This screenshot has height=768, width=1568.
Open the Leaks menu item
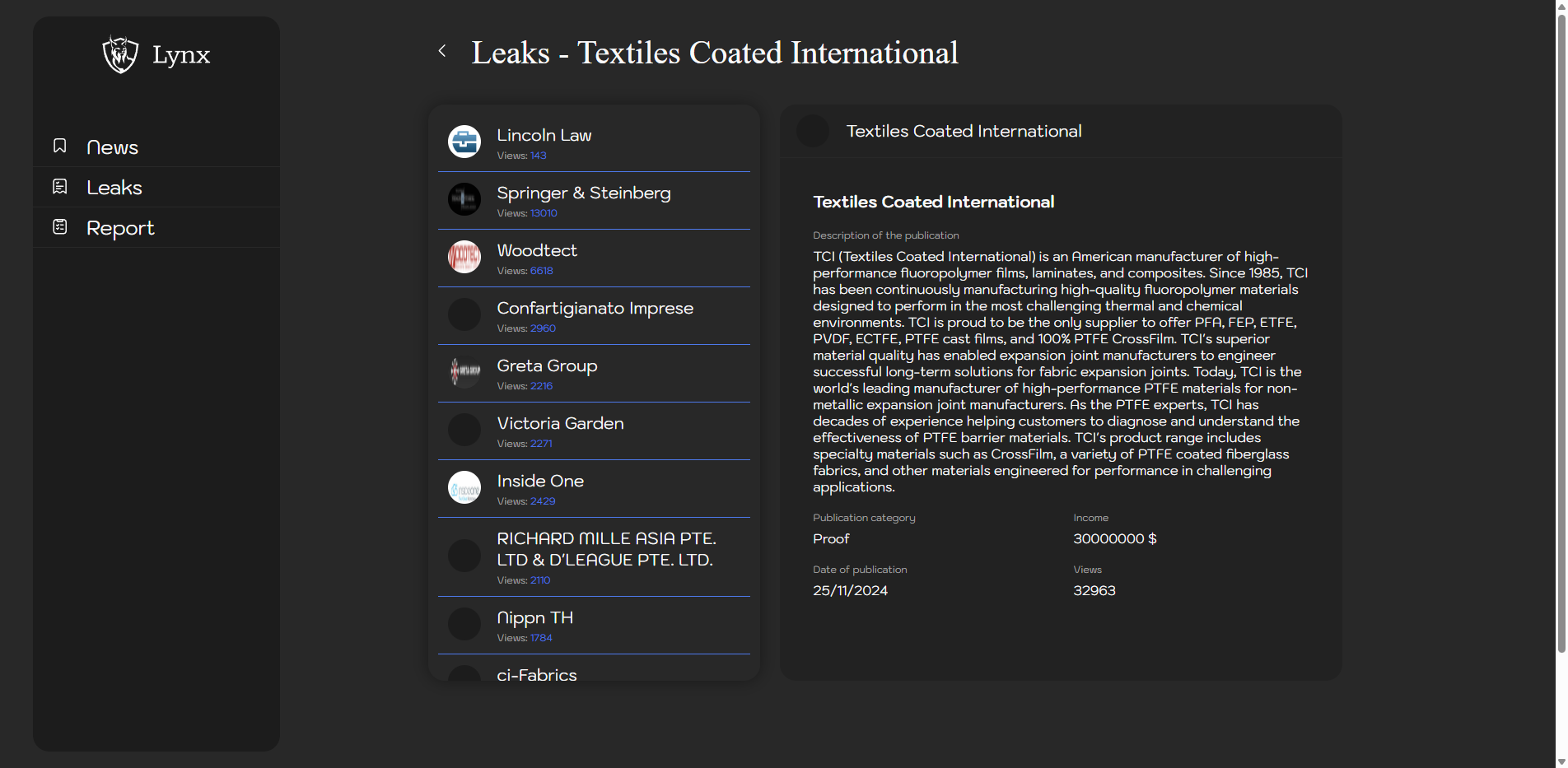[x=114, y=188]
